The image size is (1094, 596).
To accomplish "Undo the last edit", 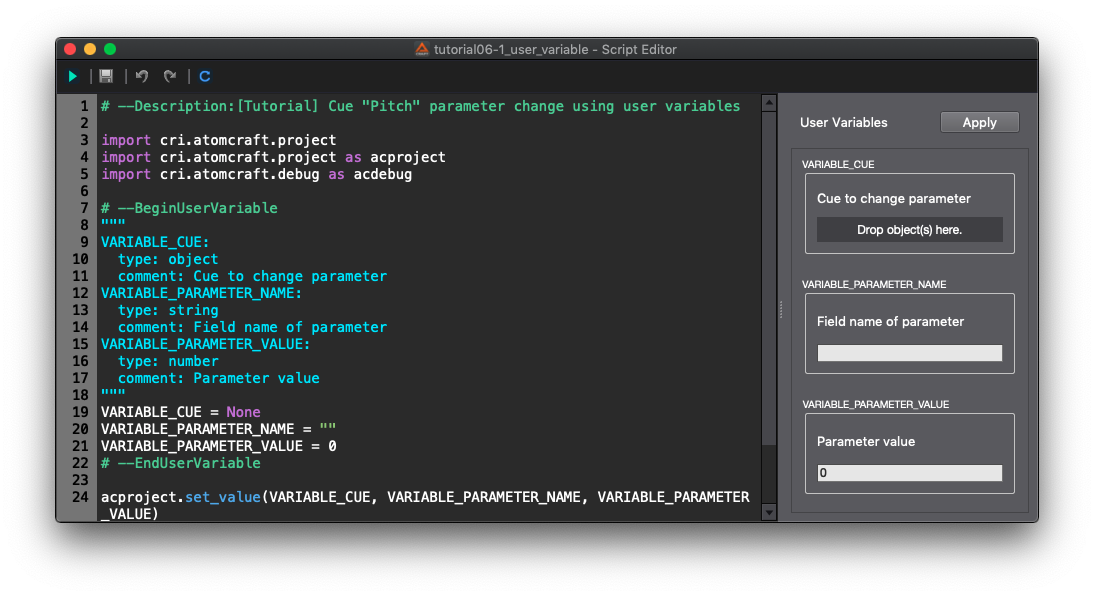I will [142, 76].
